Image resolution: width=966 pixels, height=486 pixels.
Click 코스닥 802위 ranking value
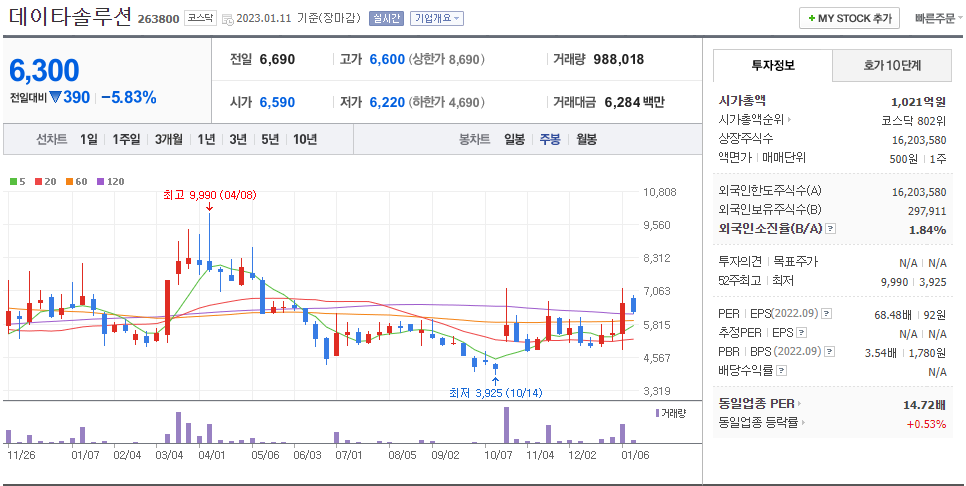(x=914, y=121)
